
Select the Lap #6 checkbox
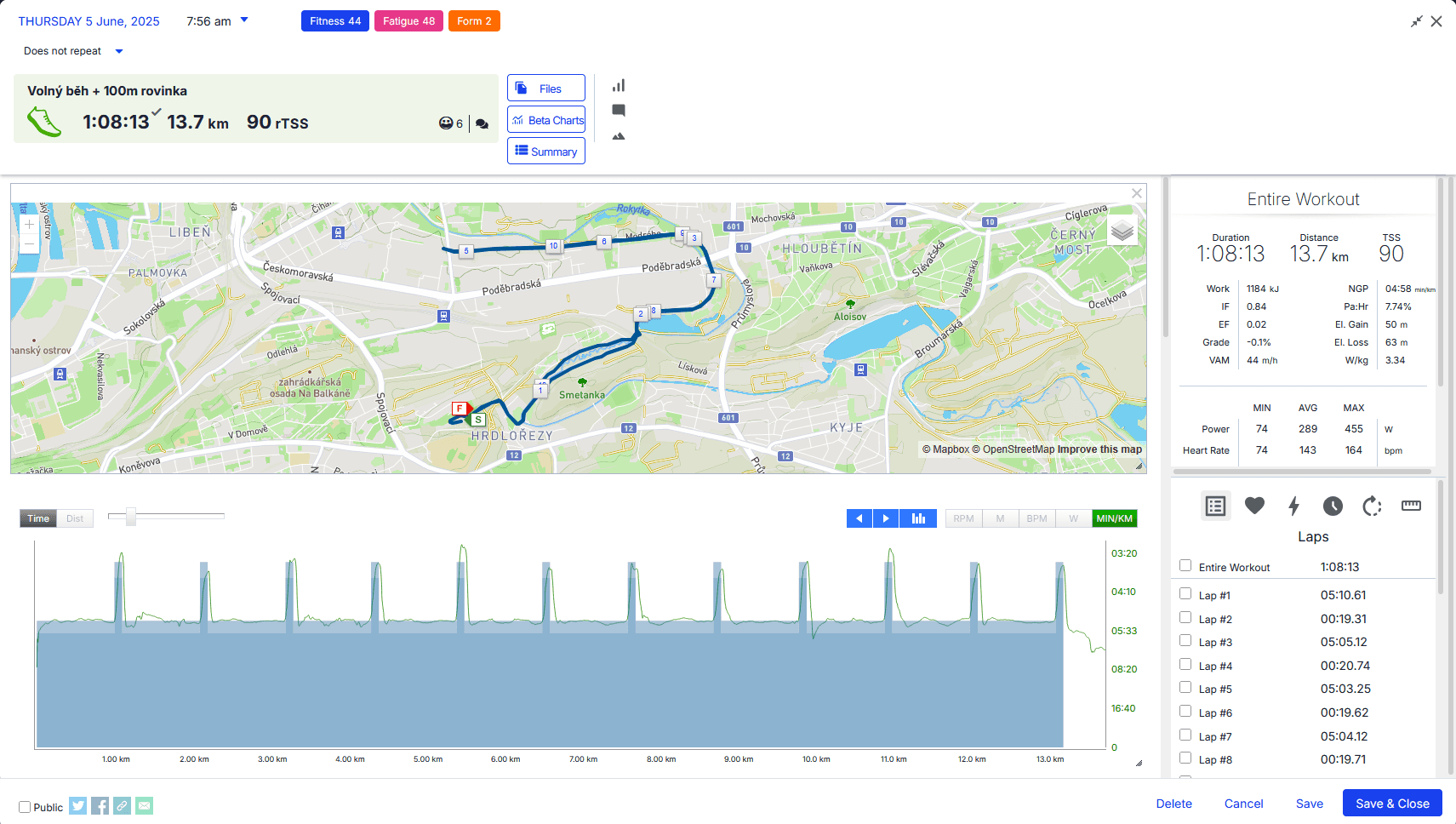point(1185,711)
